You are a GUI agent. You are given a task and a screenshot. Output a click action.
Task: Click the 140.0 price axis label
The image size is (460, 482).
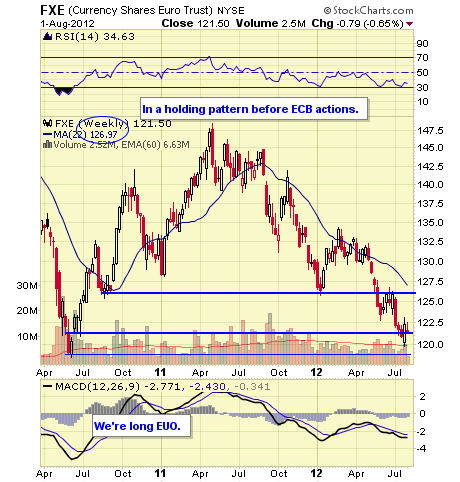[430, 184]
